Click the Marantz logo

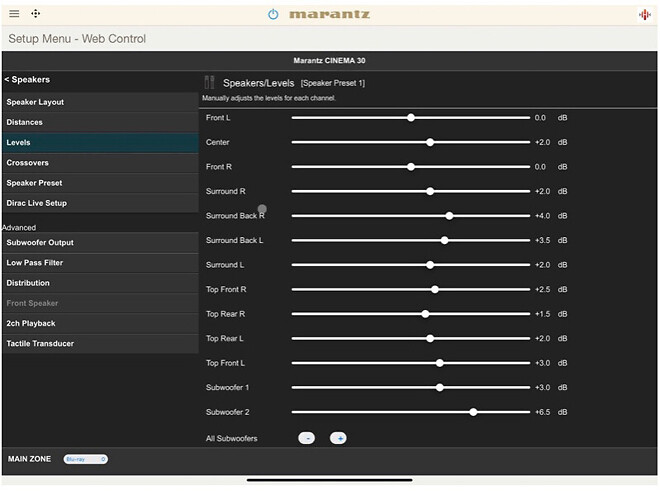[329, 14]
